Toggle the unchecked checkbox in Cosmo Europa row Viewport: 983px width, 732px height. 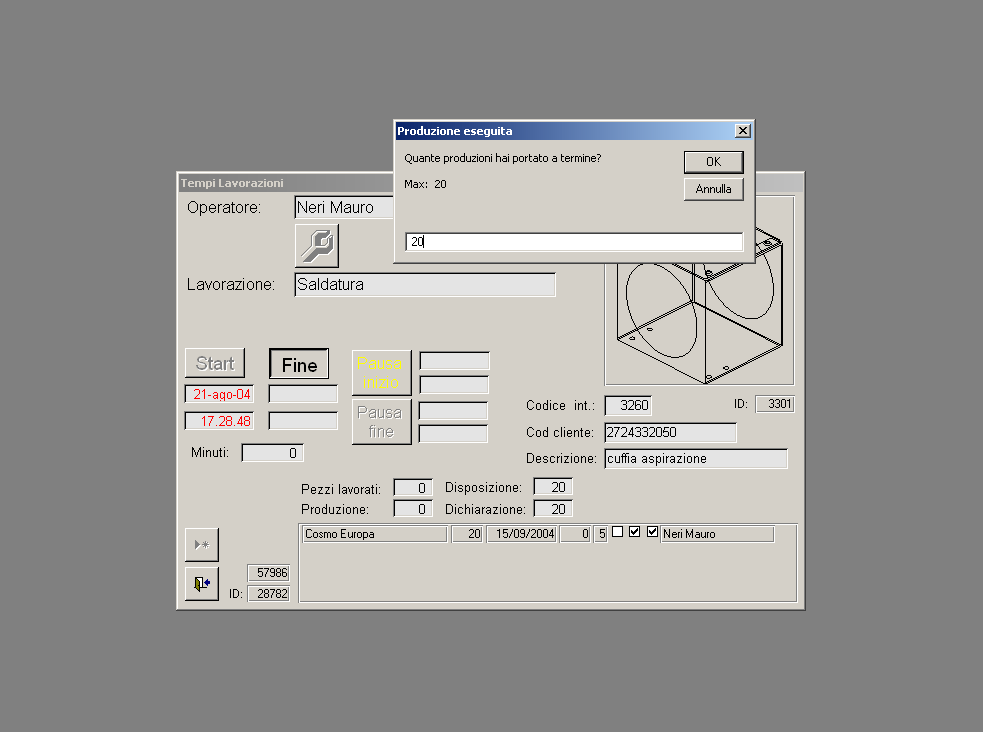click(x=618, y=532)
